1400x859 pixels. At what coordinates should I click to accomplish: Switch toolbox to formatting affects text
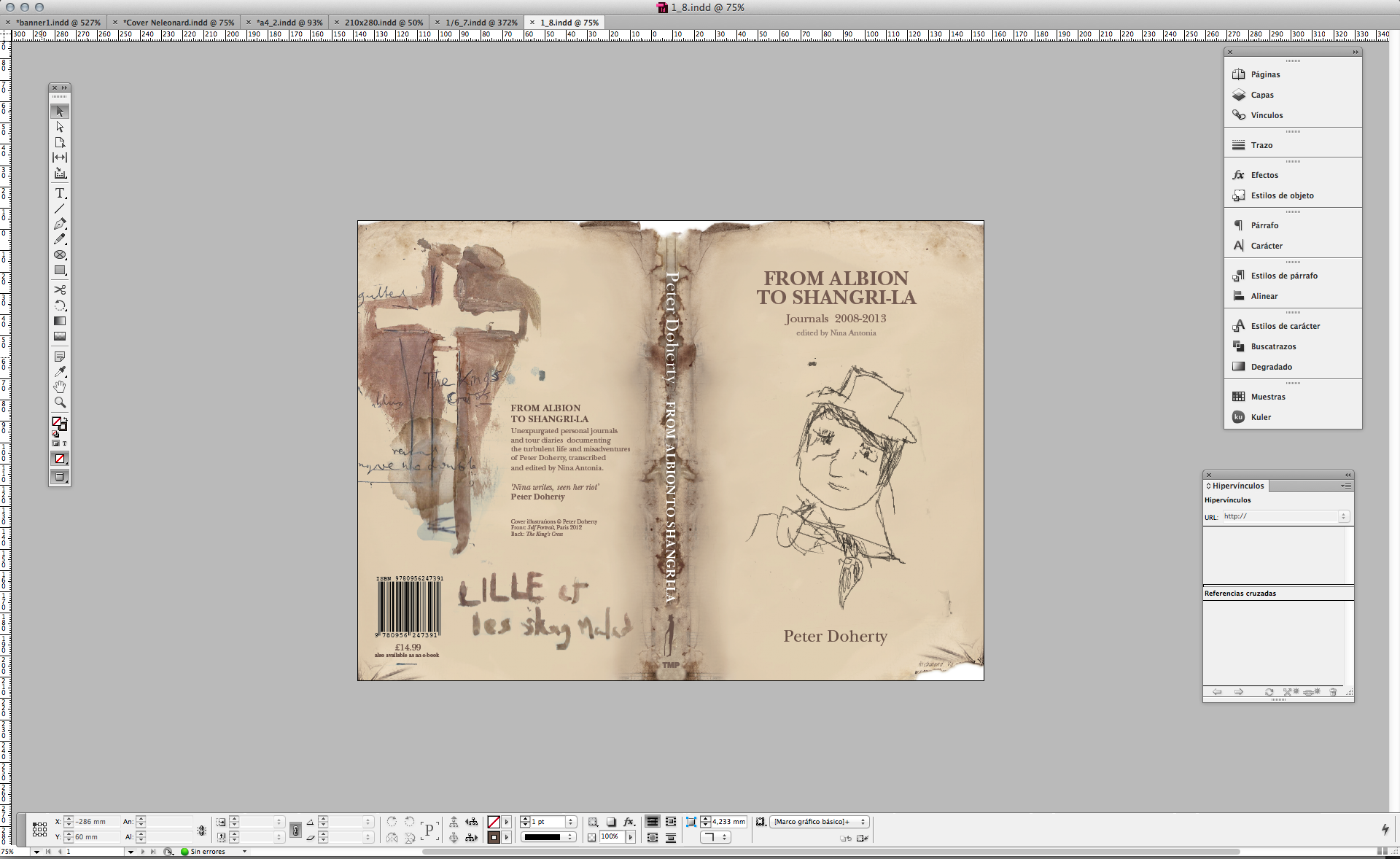pos(64,443)
